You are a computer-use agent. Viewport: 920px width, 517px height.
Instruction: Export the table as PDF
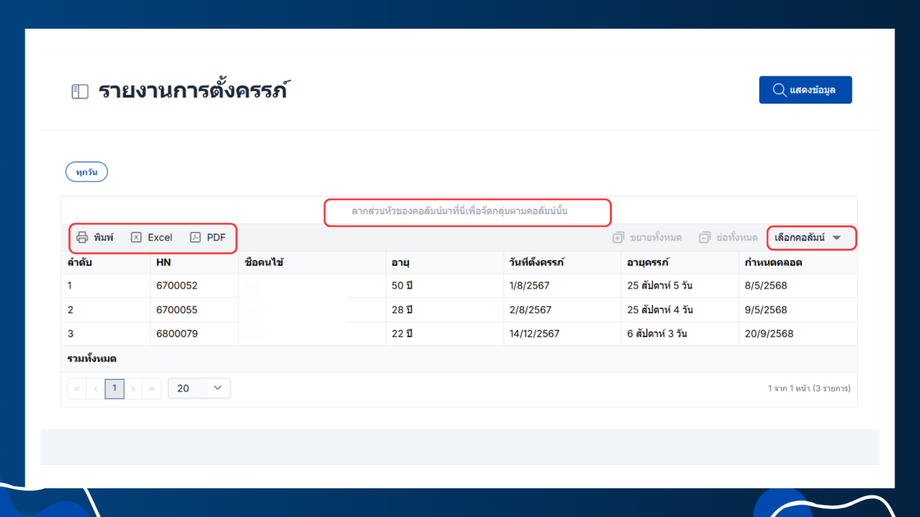coord(208,237)
